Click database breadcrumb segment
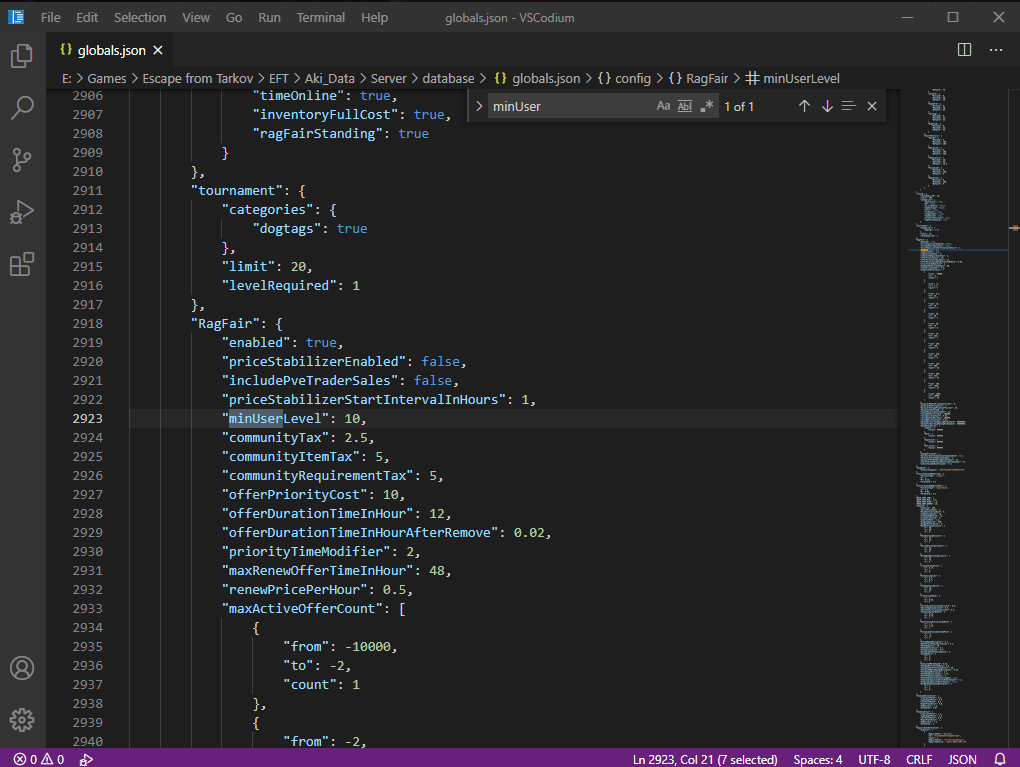The height and width of the screenshot is (767, 1020). (x=448, y=79)
